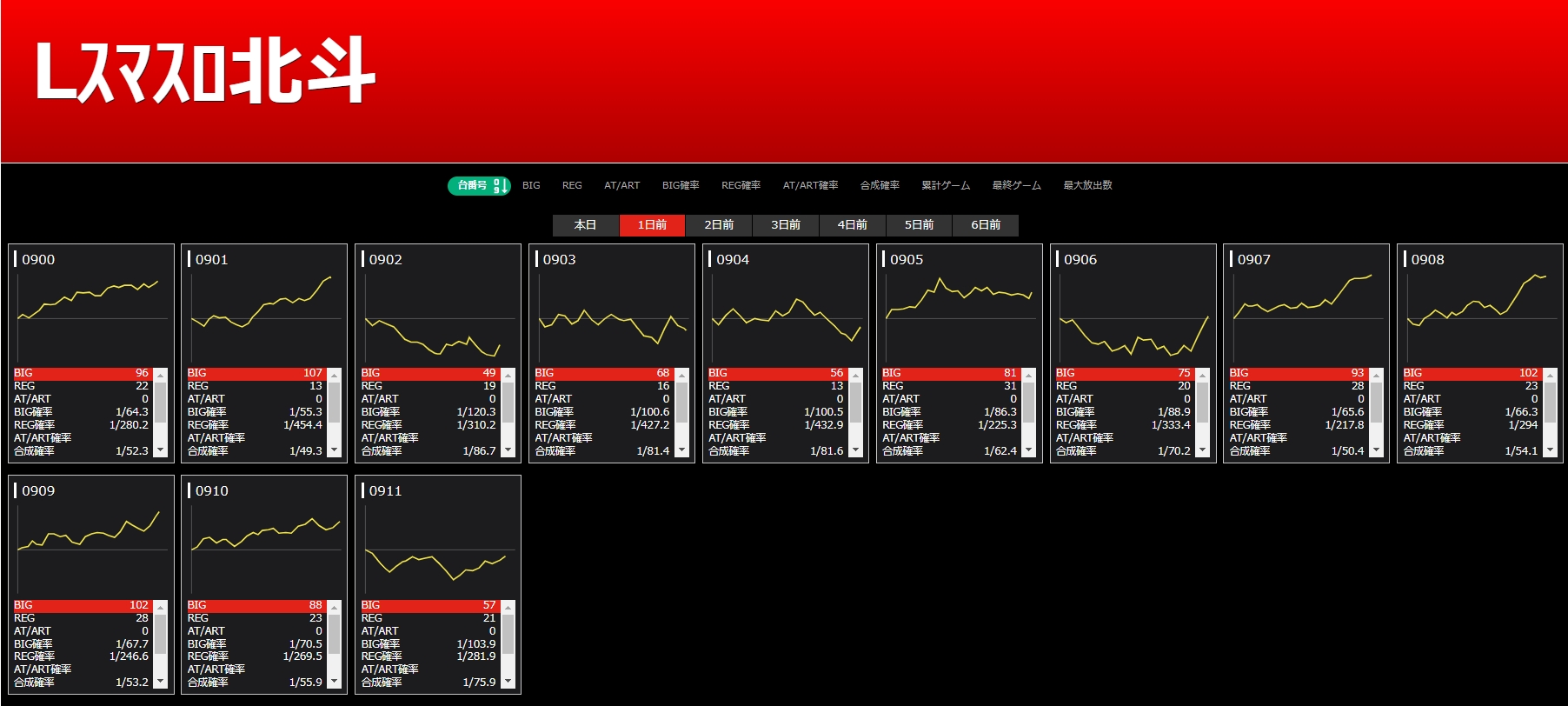Screen dimensions: 1568x706
Task: Sort by BIG確率
Action: [x=681, y=185]
